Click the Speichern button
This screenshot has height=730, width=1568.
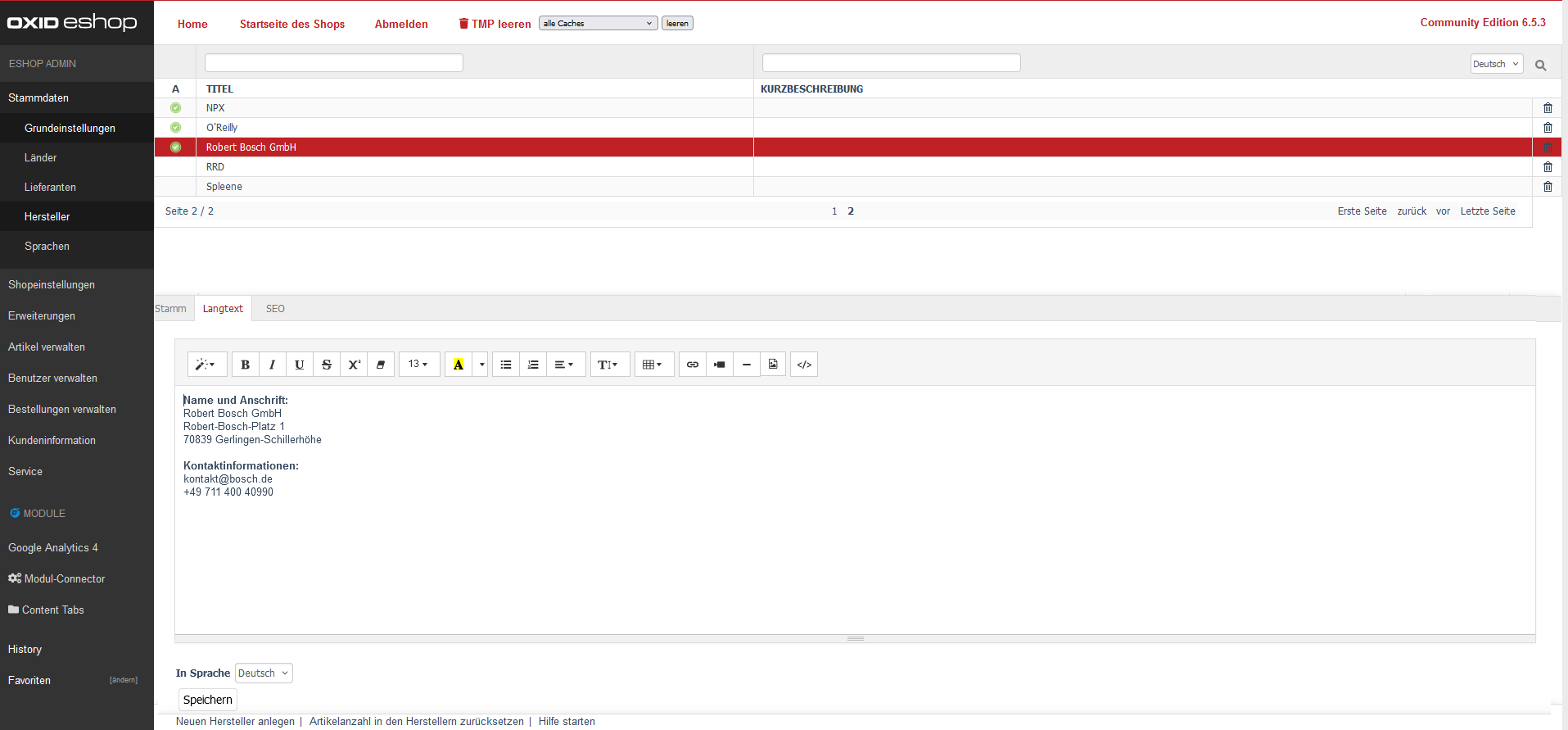click(208, 700)
